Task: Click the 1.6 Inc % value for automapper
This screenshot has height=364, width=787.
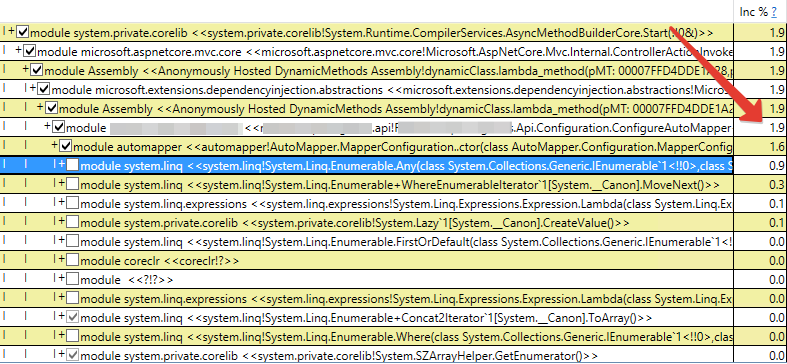Action: click(777, 147)
